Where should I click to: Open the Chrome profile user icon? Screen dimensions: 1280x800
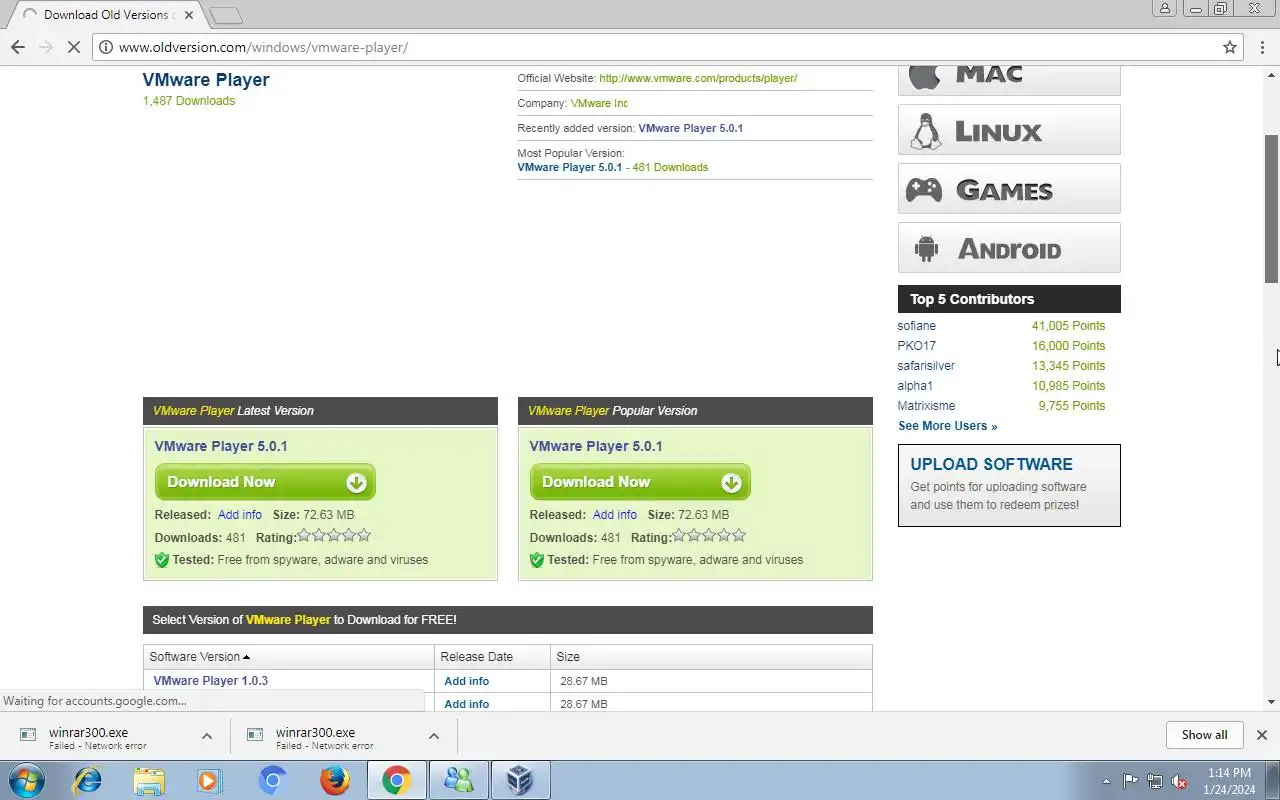pyautogui.click(x=1165, y=9)
